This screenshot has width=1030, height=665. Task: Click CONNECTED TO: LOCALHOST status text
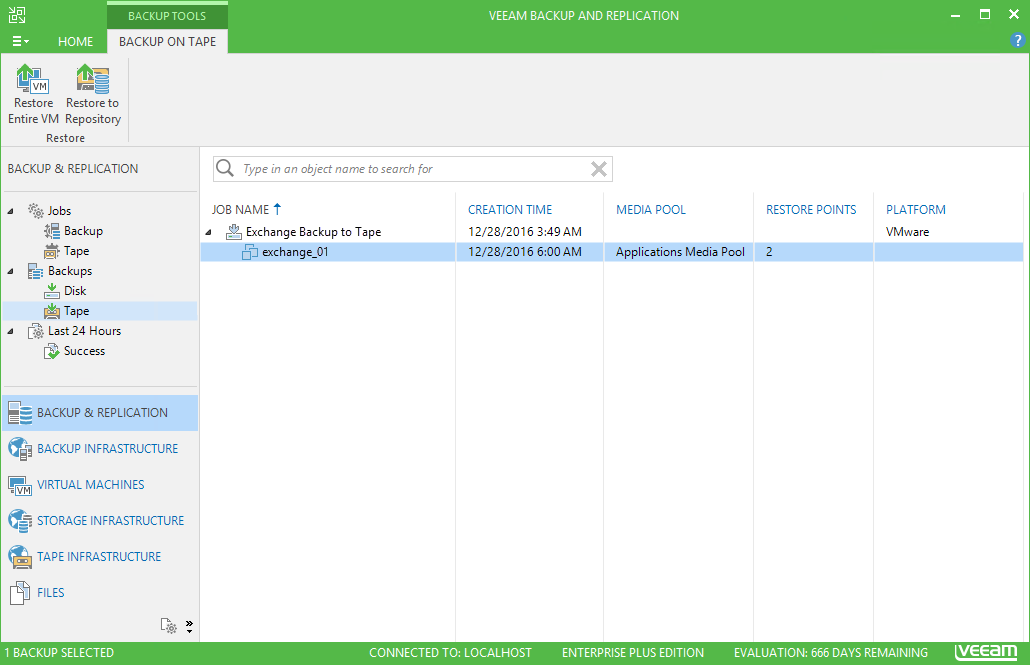point(450,653)
